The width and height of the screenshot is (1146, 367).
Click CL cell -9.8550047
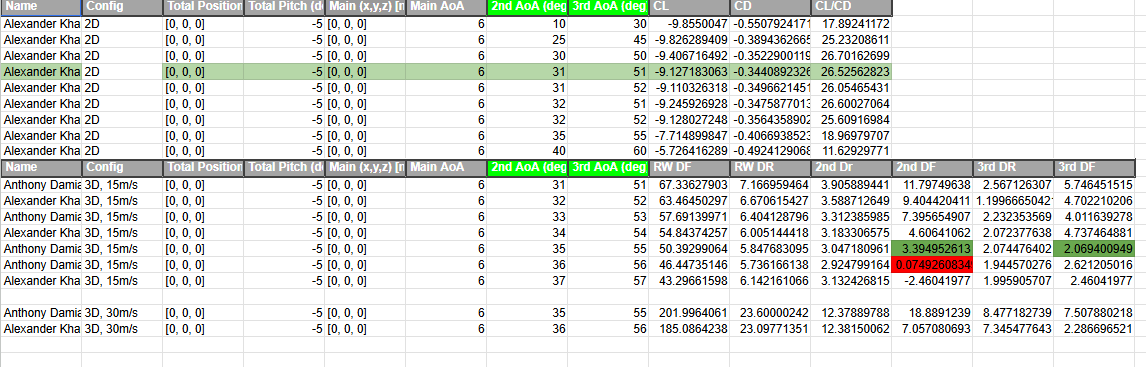pyautogui.click(x=689, y=23)
